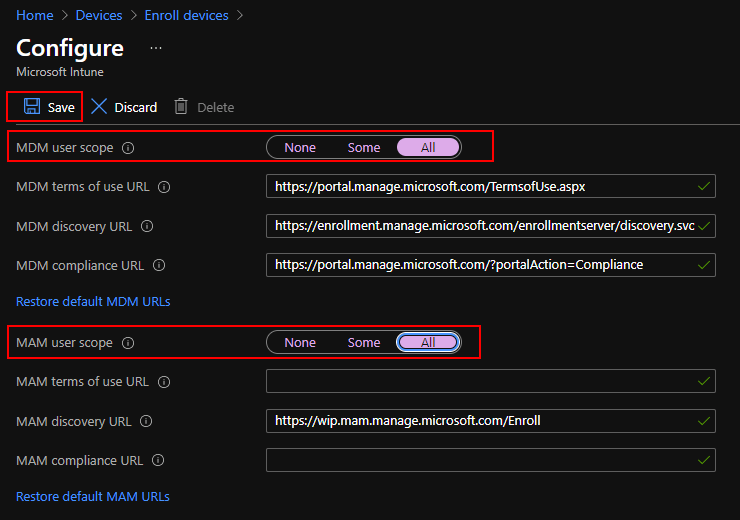This screenshot has height=520, width=740.
Task: Click info icon beside MDM terms of use URL
Action: click(x=165, y=187)
